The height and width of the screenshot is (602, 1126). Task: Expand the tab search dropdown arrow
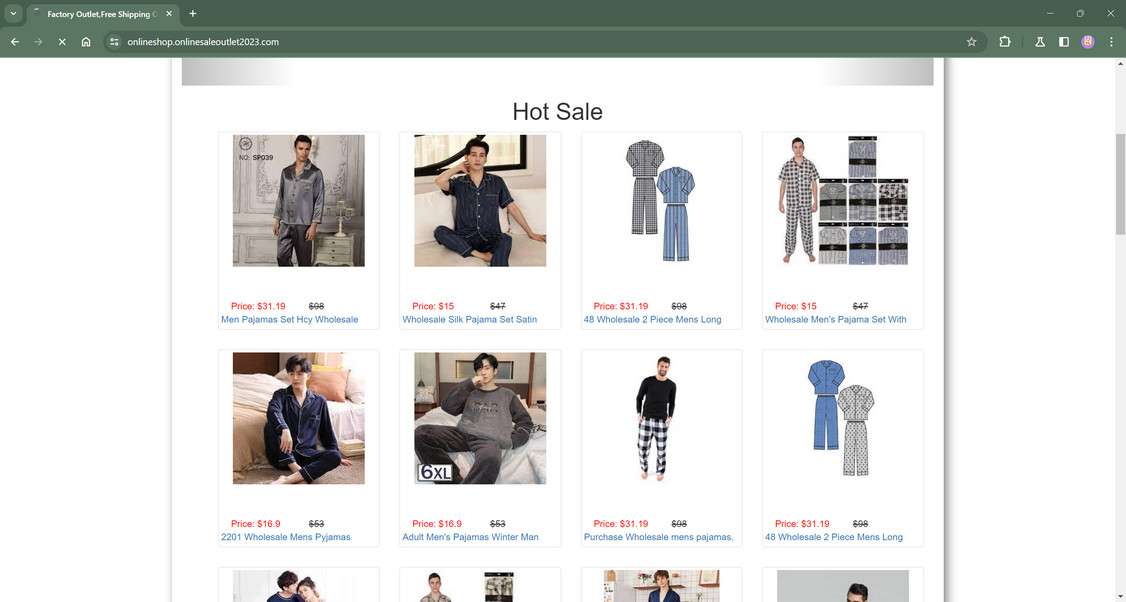click(x=13, y=14)
